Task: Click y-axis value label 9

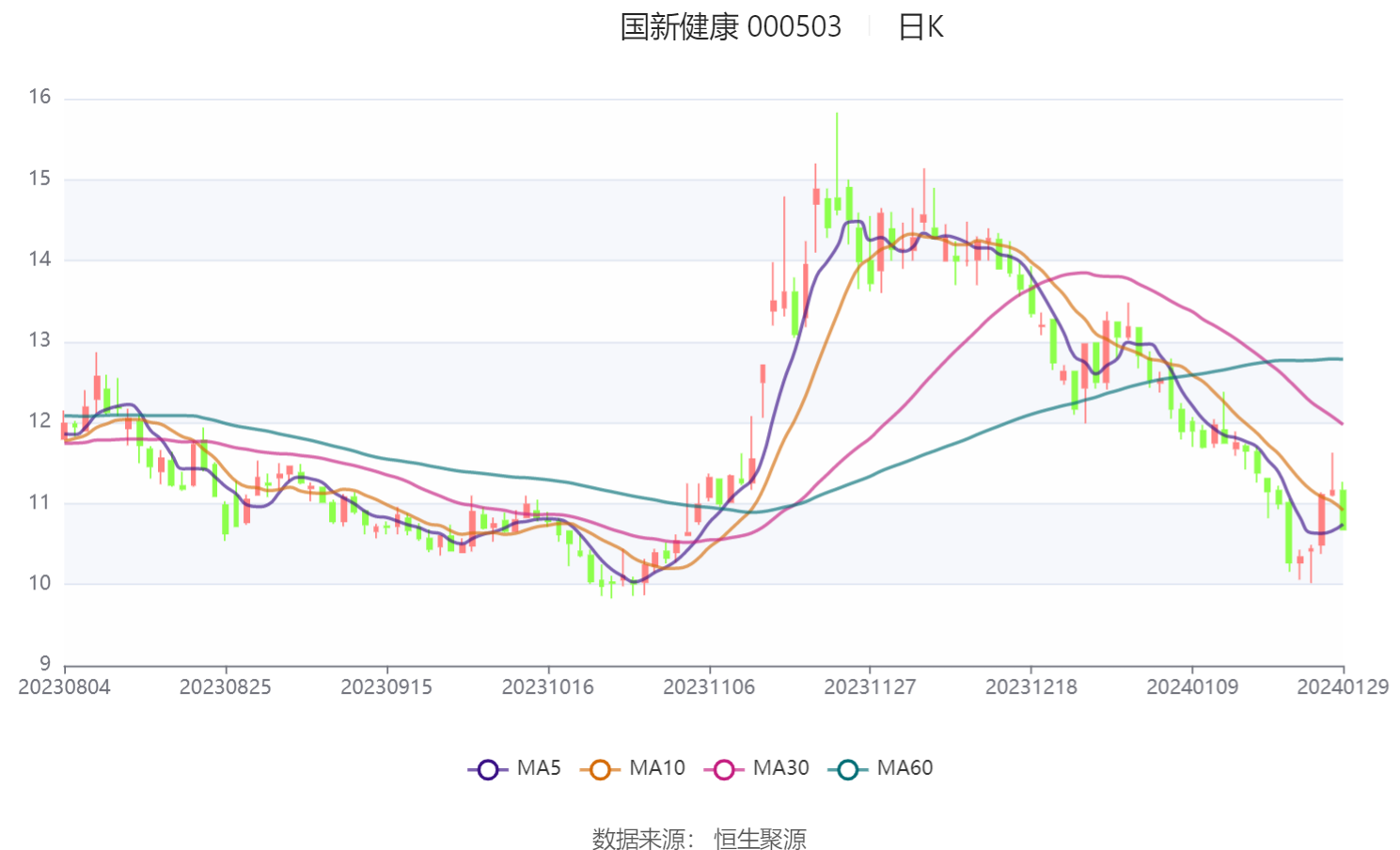Action: 45,664
